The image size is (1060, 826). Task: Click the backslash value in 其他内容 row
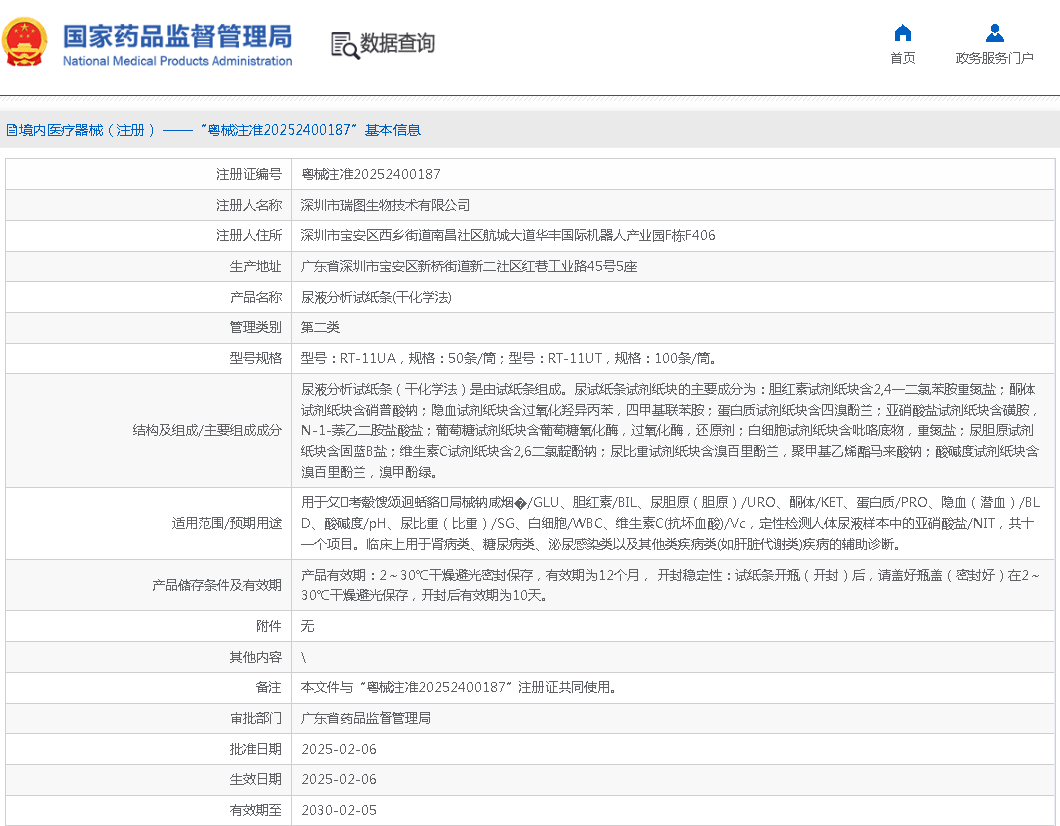tap(304, 657)
